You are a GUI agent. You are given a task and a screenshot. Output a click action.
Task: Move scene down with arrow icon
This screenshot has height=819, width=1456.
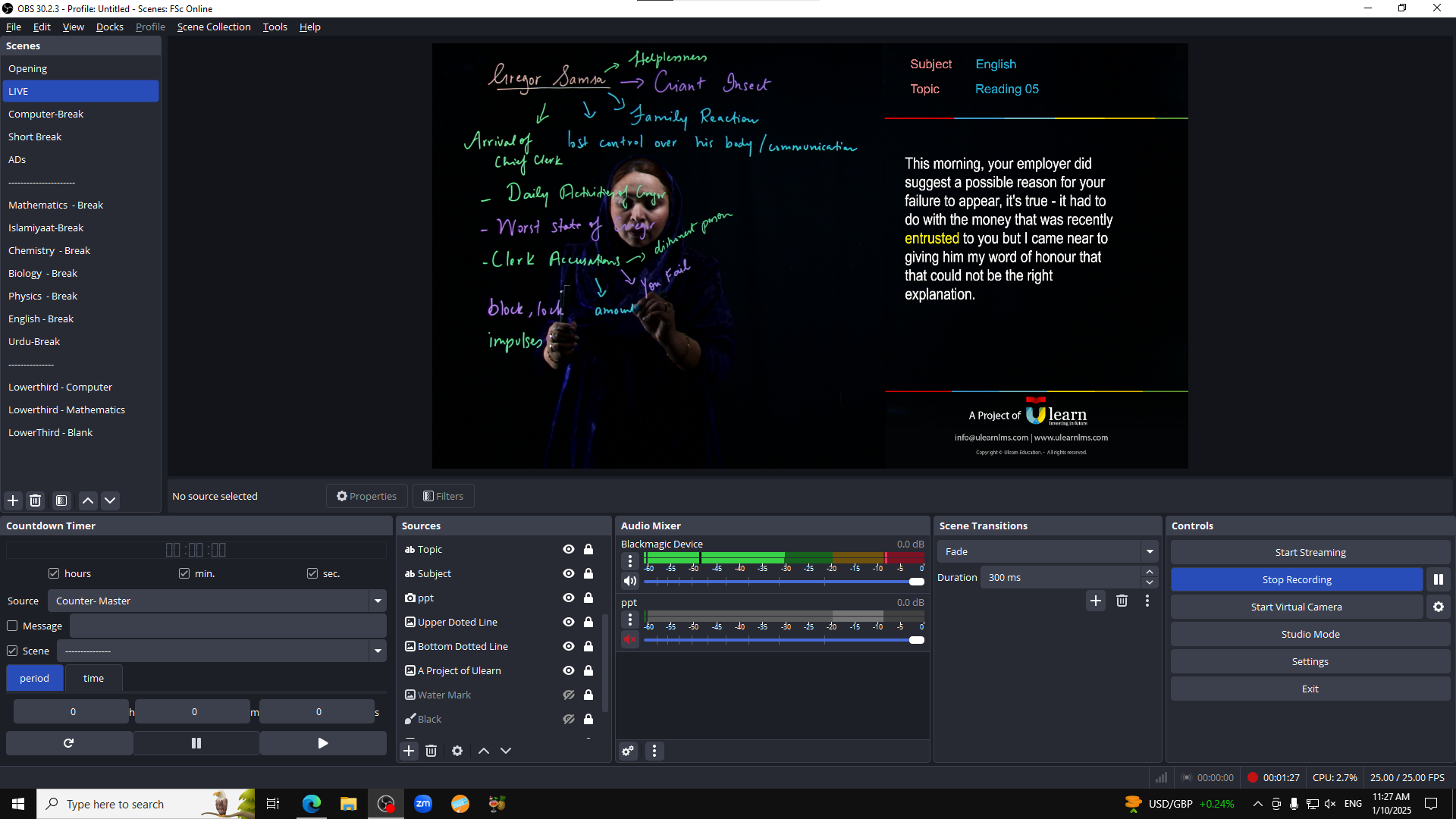110,500
